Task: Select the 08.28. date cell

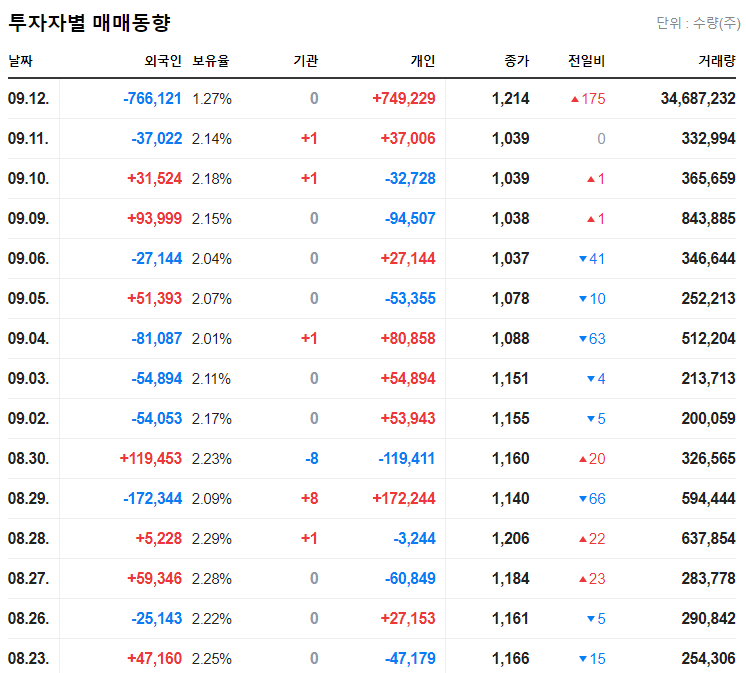Action: coord(29,538)
